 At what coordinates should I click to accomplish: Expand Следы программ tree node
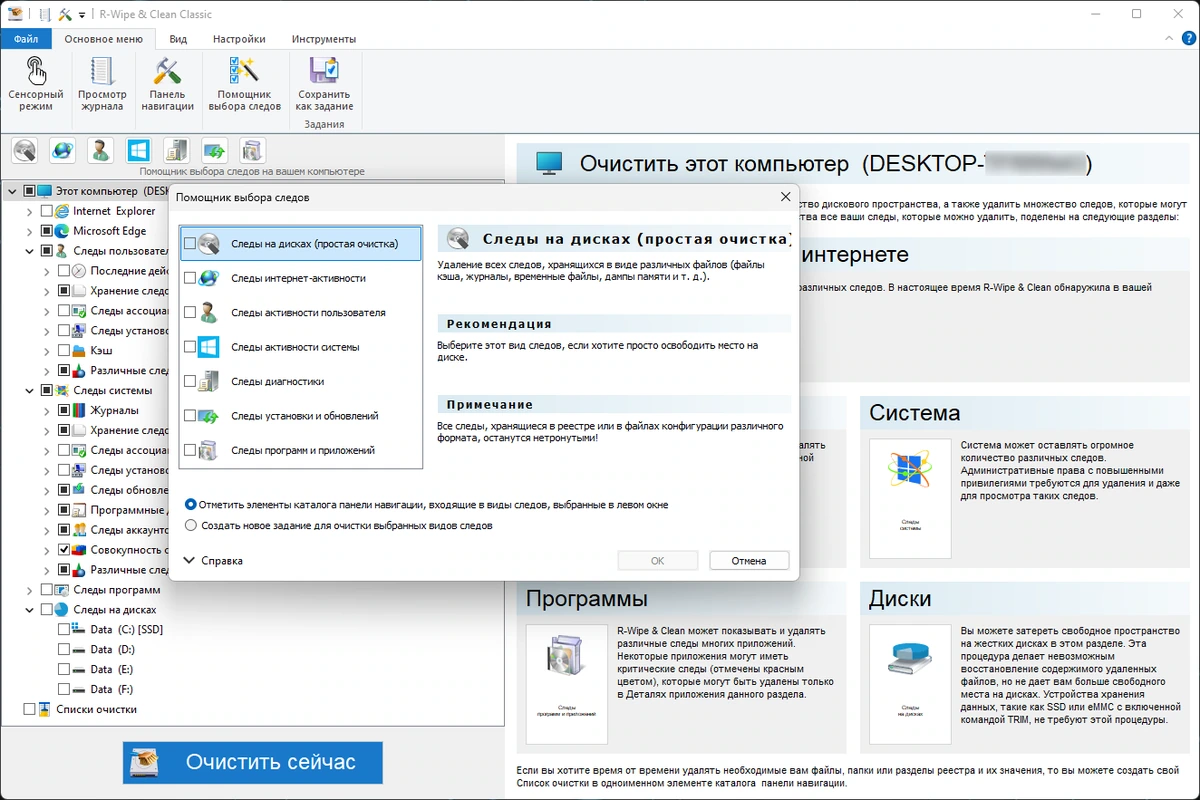click(30, 590)
